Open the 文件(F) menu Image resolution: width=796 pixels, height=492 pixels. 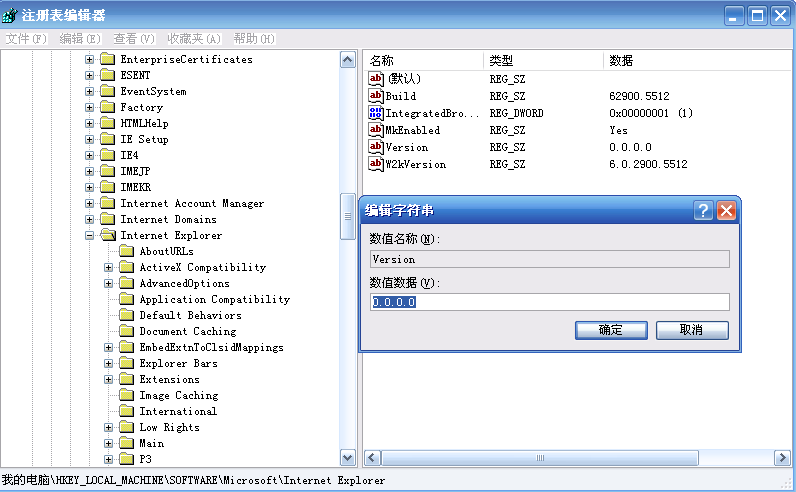(x=26, y=39)
